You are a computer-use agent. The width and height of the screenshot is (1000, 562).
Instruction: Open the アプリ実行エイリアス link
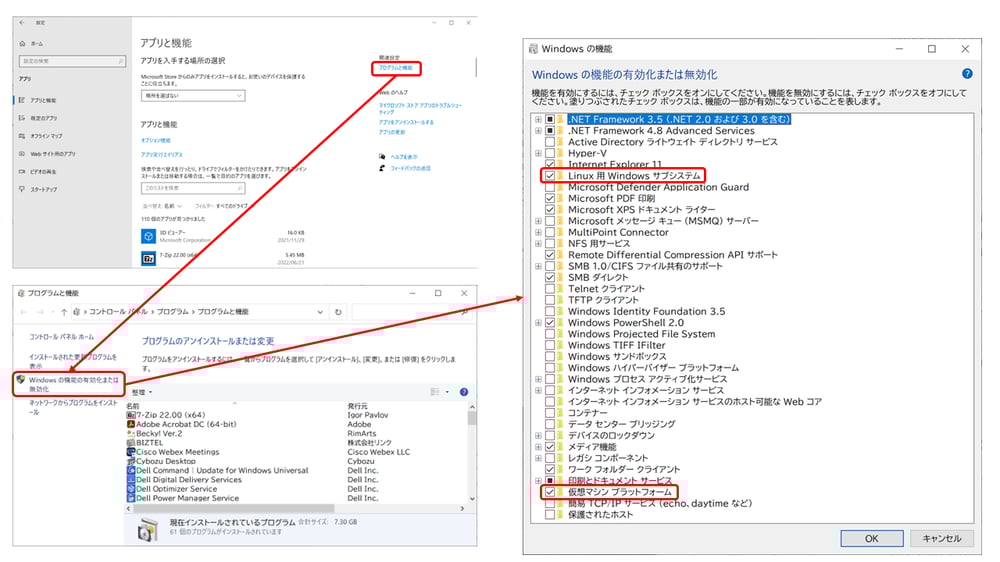pyautogui.click(x=161, y=154)
